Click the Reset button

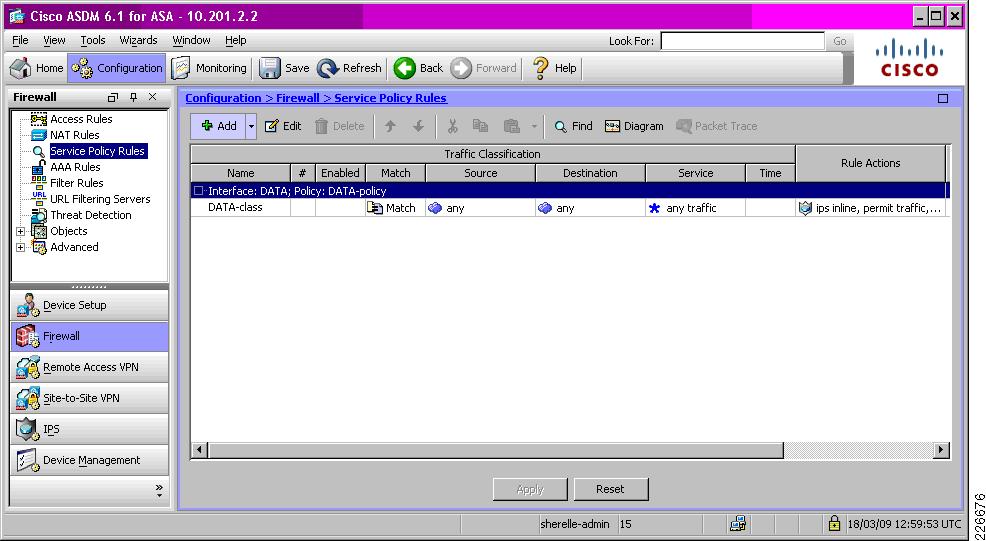[610, 489]
